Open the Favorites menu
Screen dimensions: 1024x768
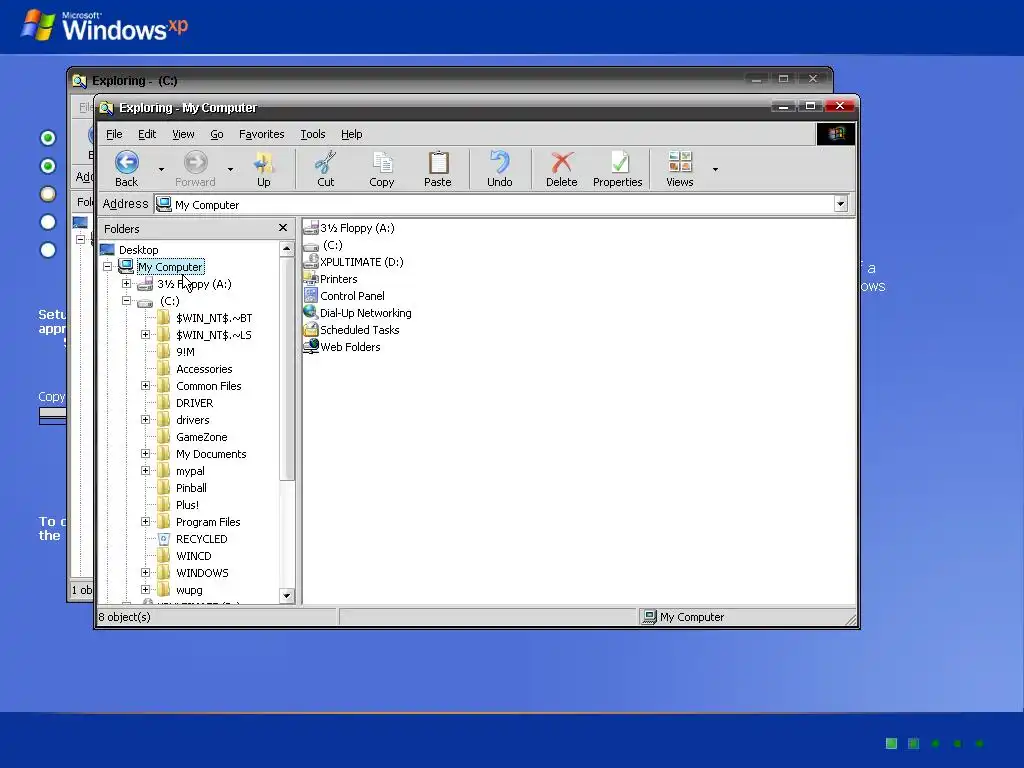pyautogui.click(x=262, y=134)
